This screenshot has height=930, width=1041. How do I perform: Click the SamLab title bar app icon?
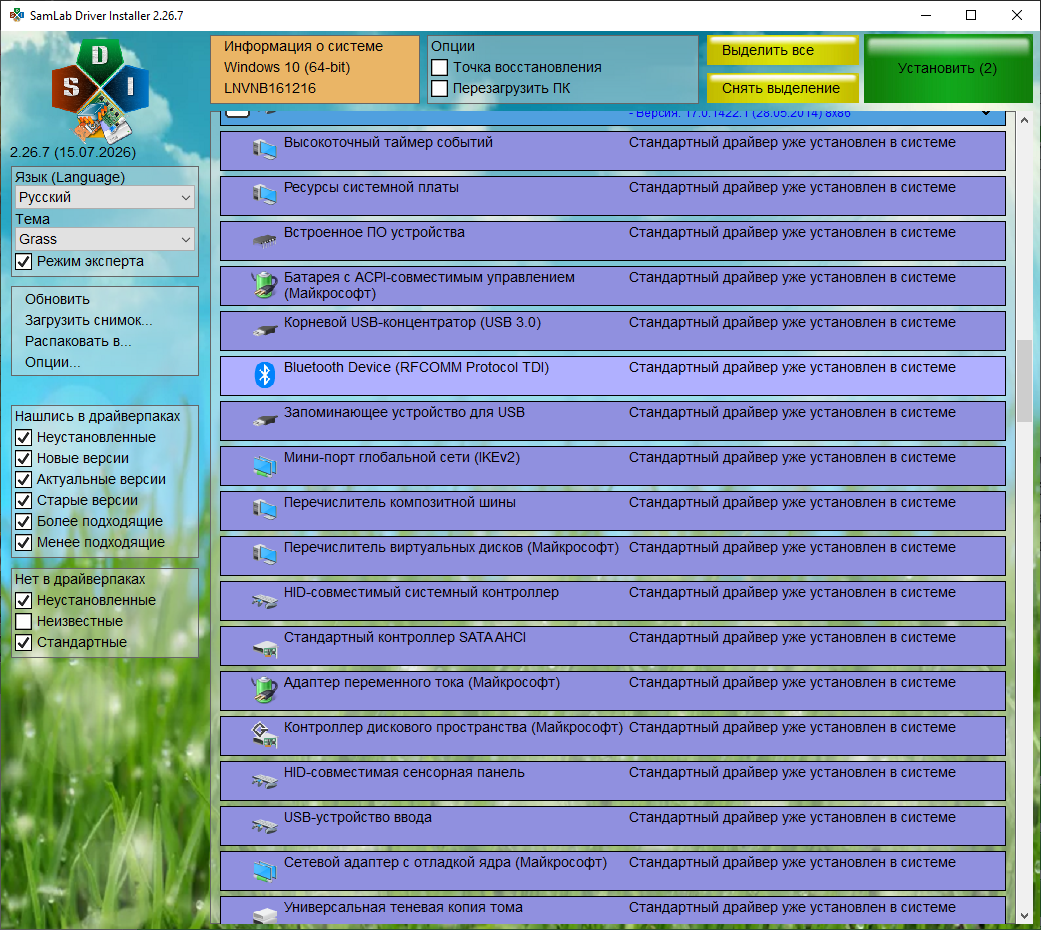[17, 15]
